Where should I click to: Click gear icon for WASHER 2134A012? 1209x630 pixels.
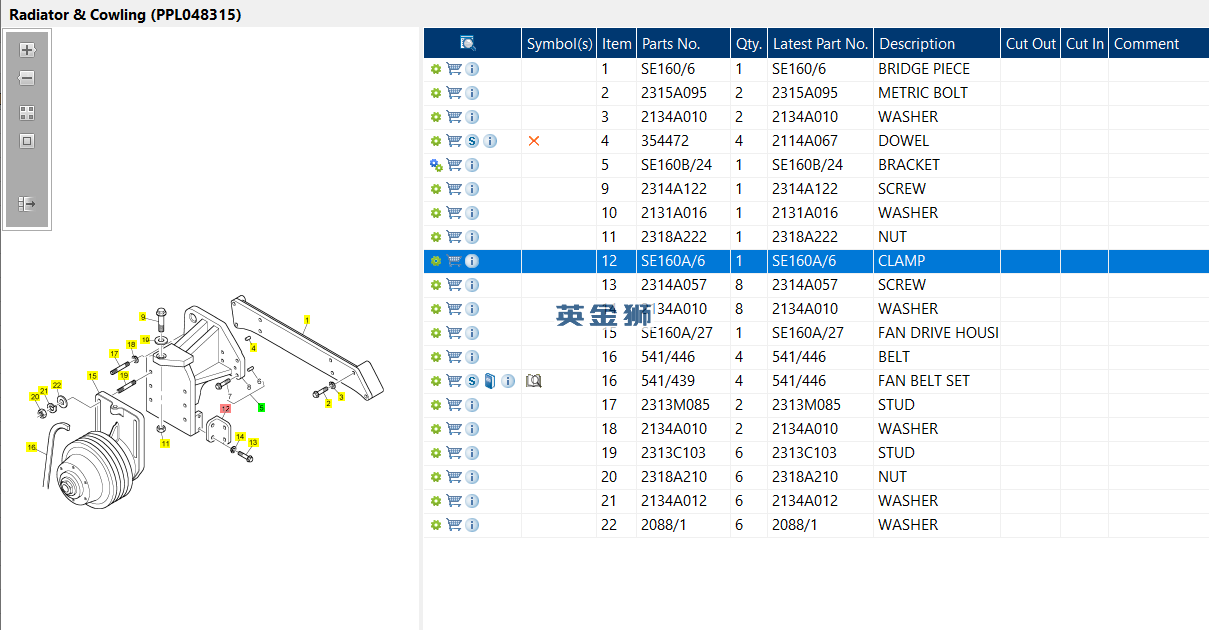[x=436, y=501]
